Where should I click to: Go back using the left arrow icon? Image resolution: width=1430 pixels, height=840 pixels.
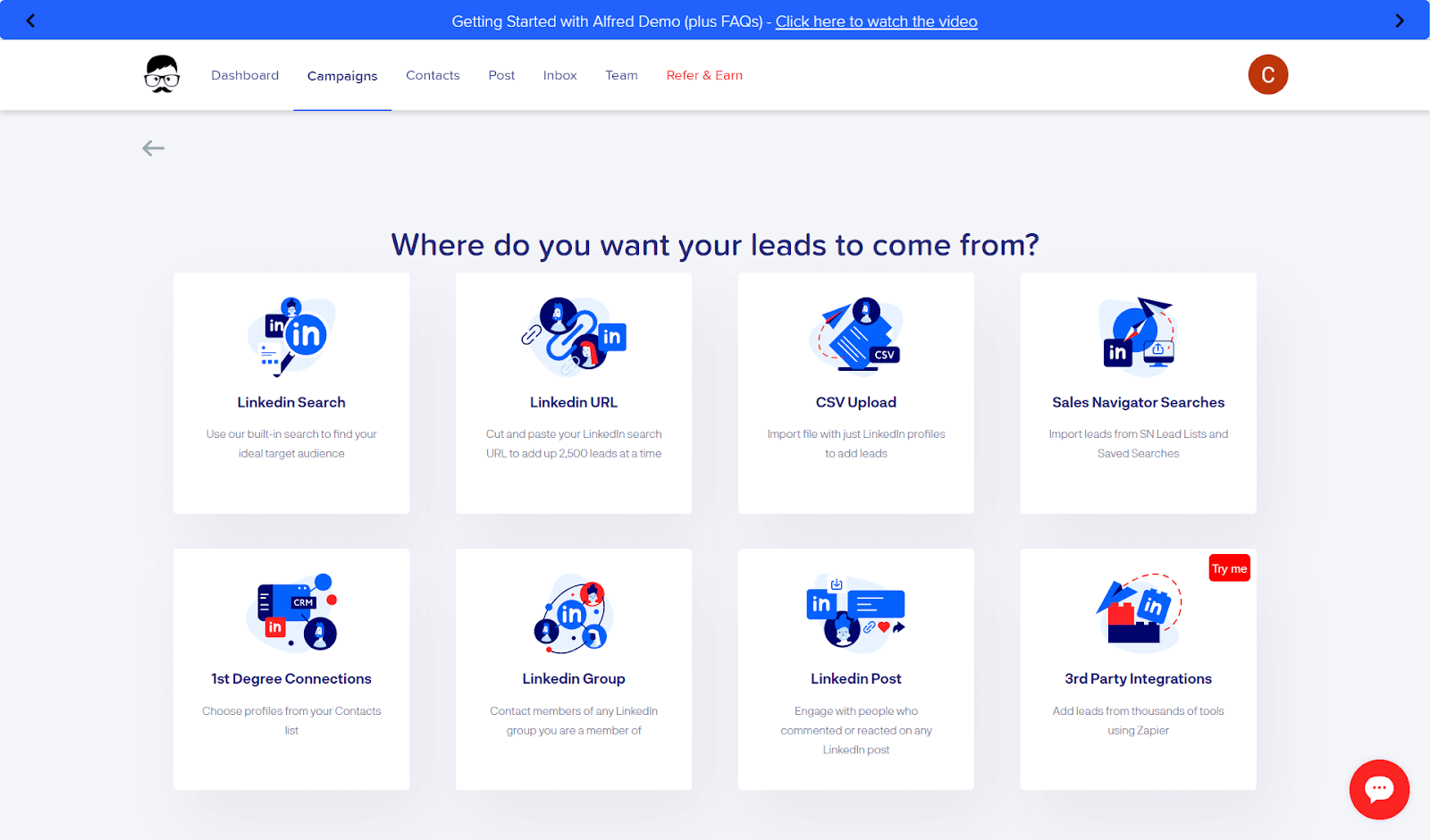[154, 148]
